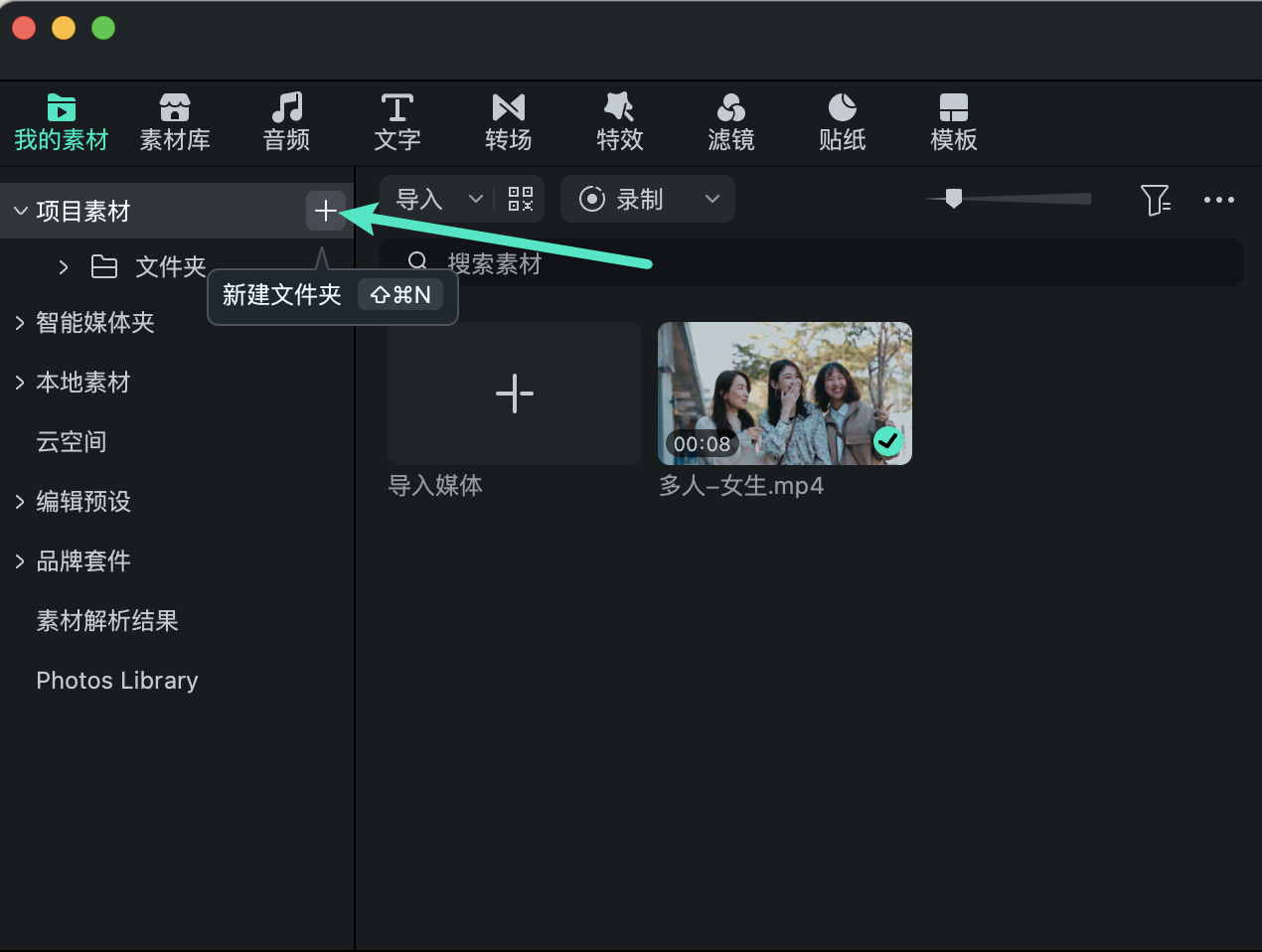Screen dimensions: 1262x952
Task: Click the 多人-女生.mp4 file name
Action: (741, 486)
